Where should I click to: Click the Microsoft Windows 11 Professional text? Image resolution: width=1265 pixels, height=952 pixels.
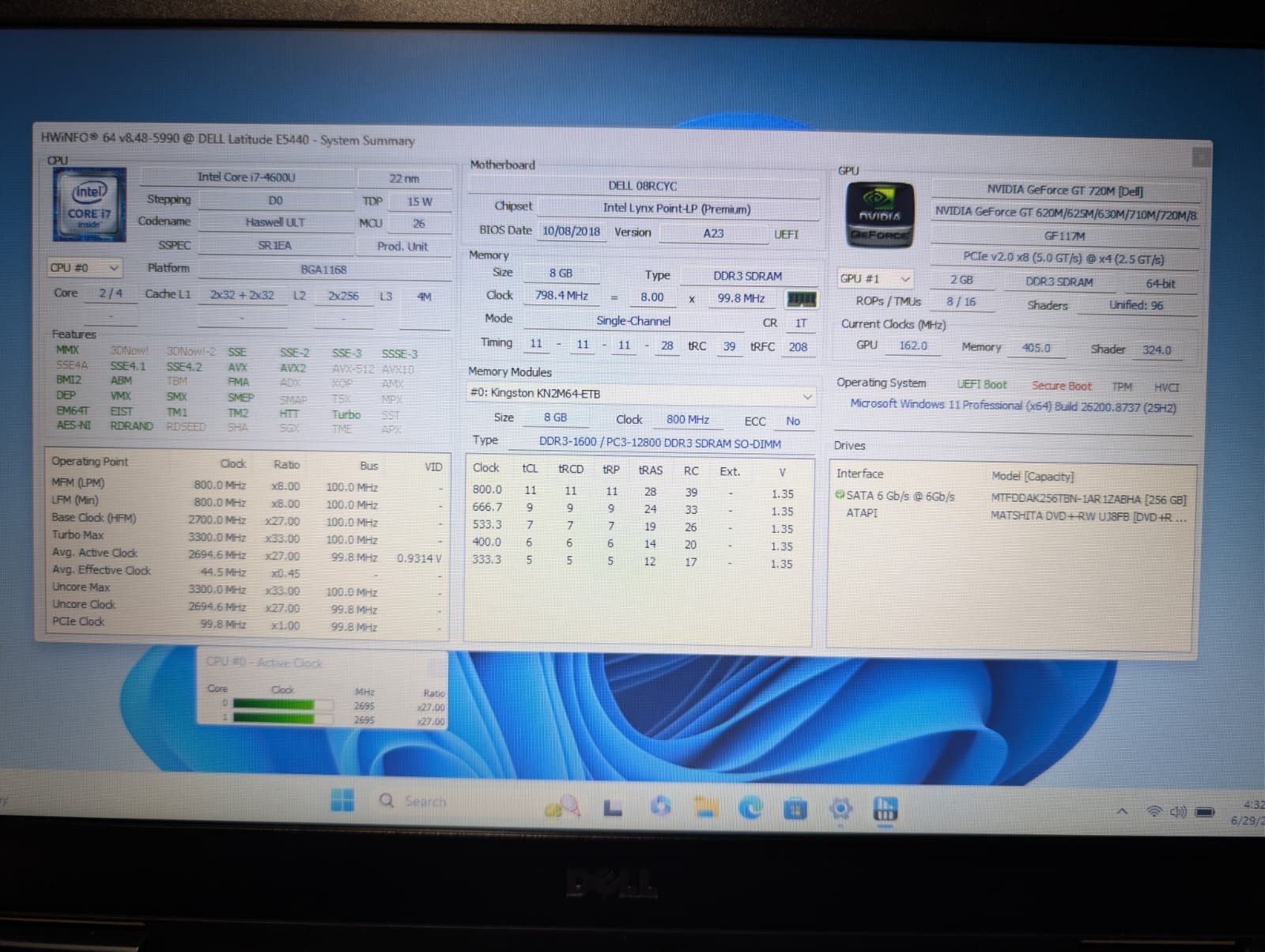tap(1013, 406)
